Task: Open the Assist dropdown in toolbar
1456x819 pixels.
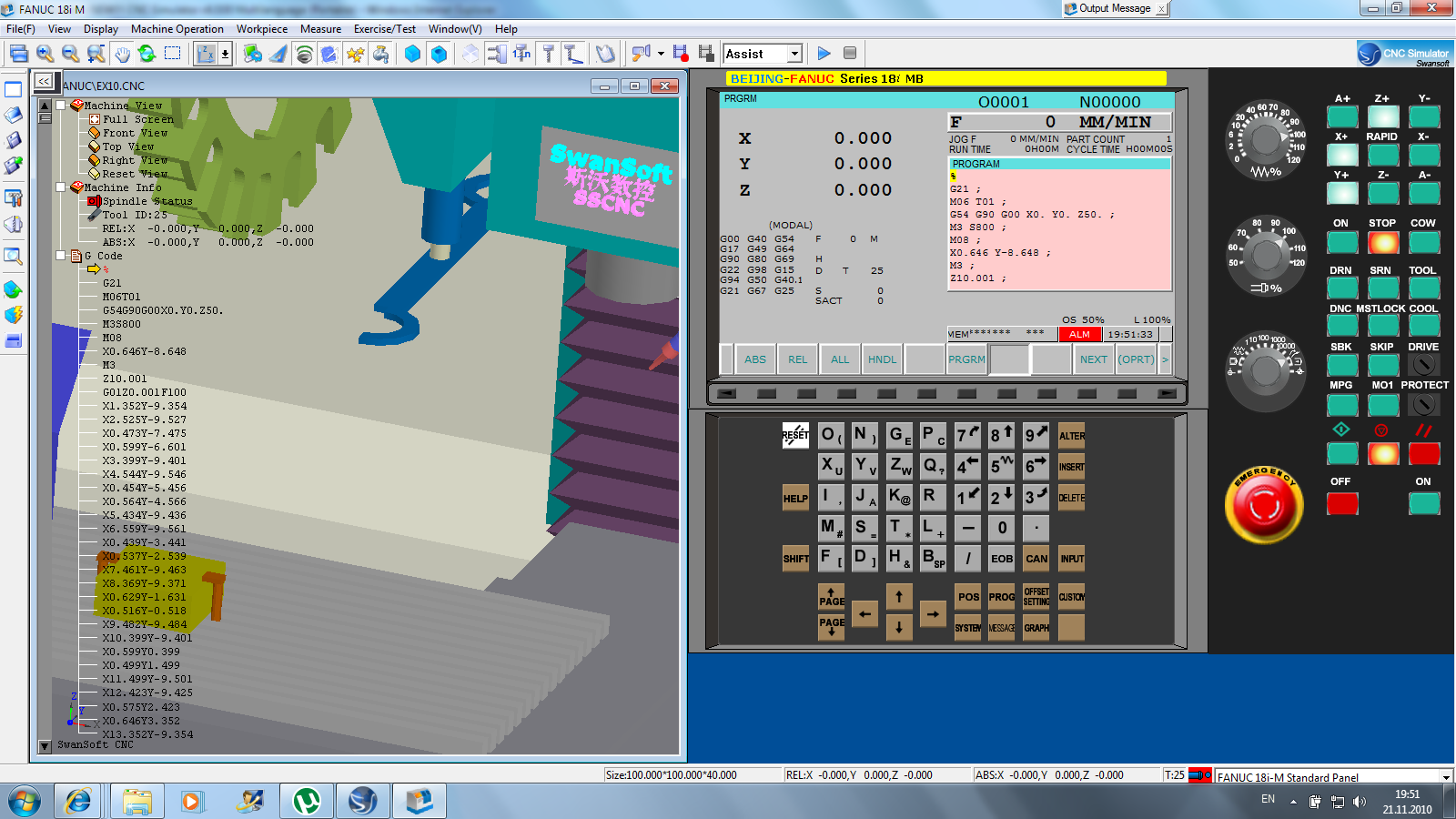Action: pyautogui.click(x=794, y=54)
